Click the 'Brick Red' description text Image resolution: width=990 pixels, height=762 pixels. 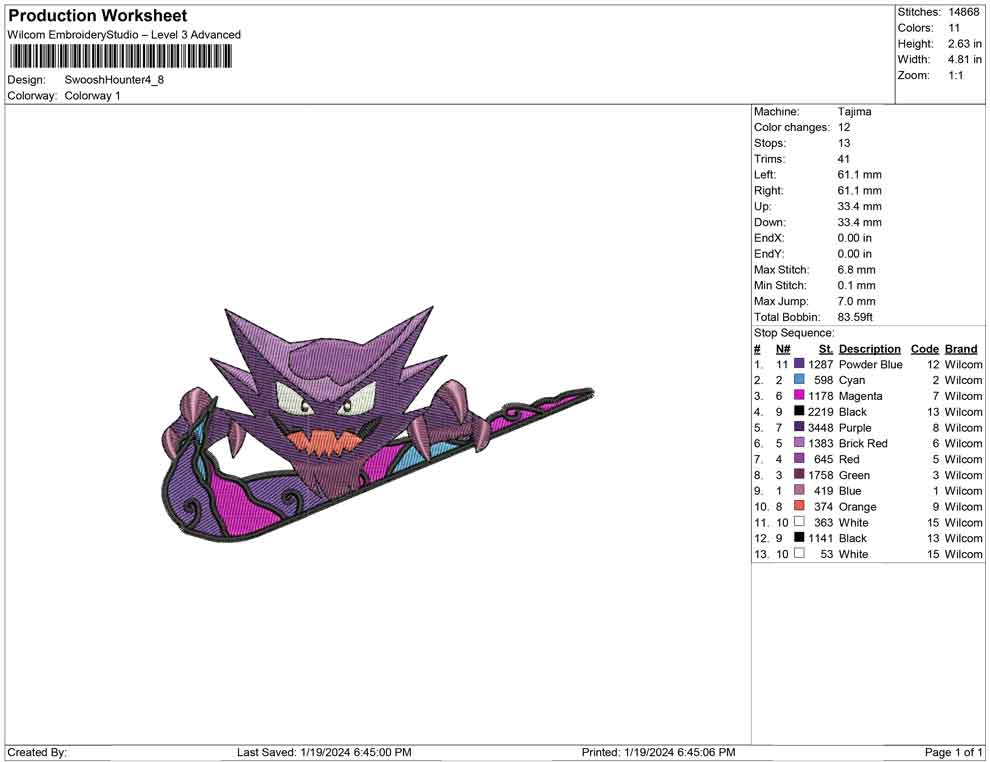[863, 443]
